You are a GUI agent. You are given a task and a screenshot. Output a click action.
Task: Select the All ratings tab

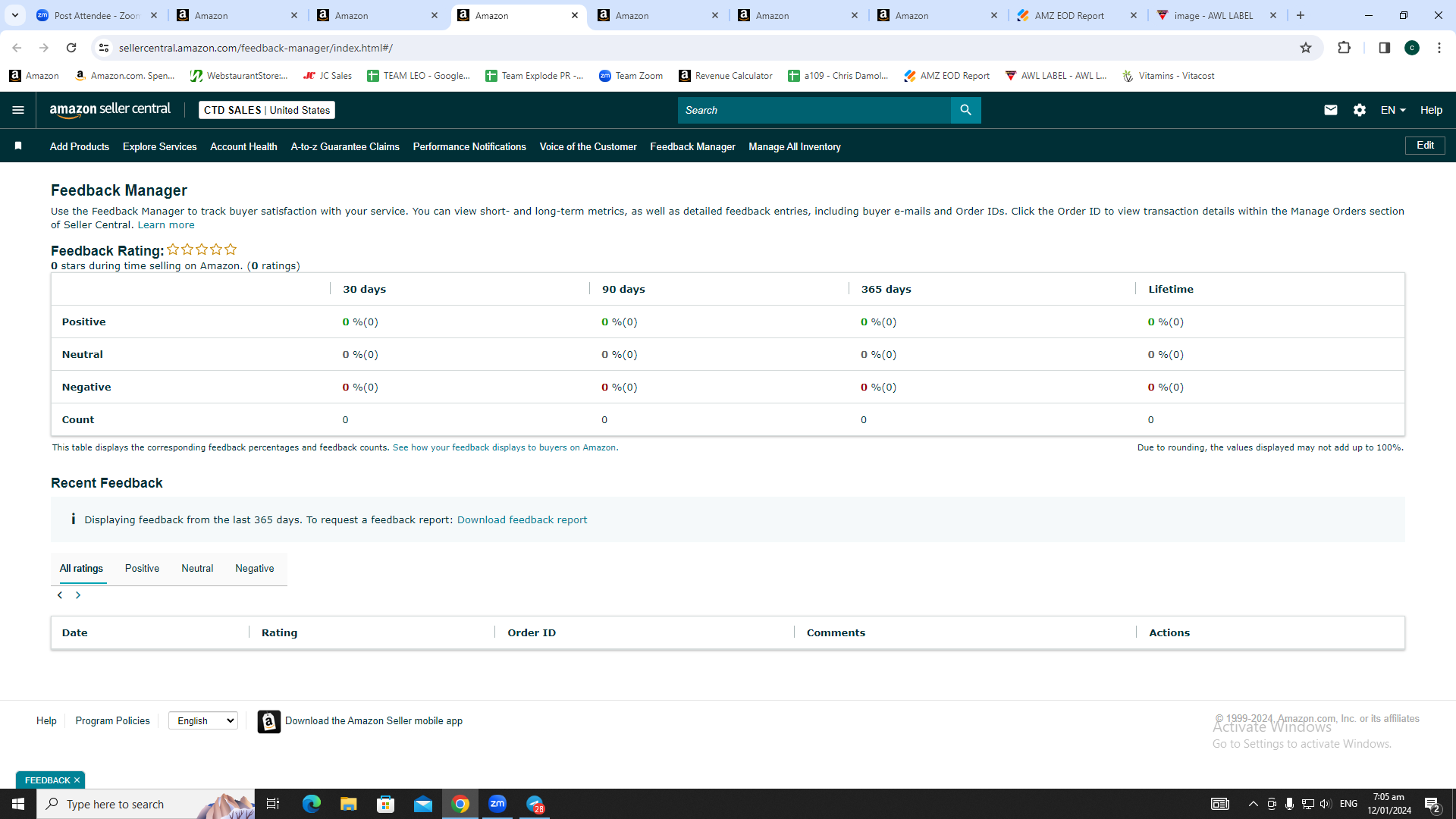81,569
